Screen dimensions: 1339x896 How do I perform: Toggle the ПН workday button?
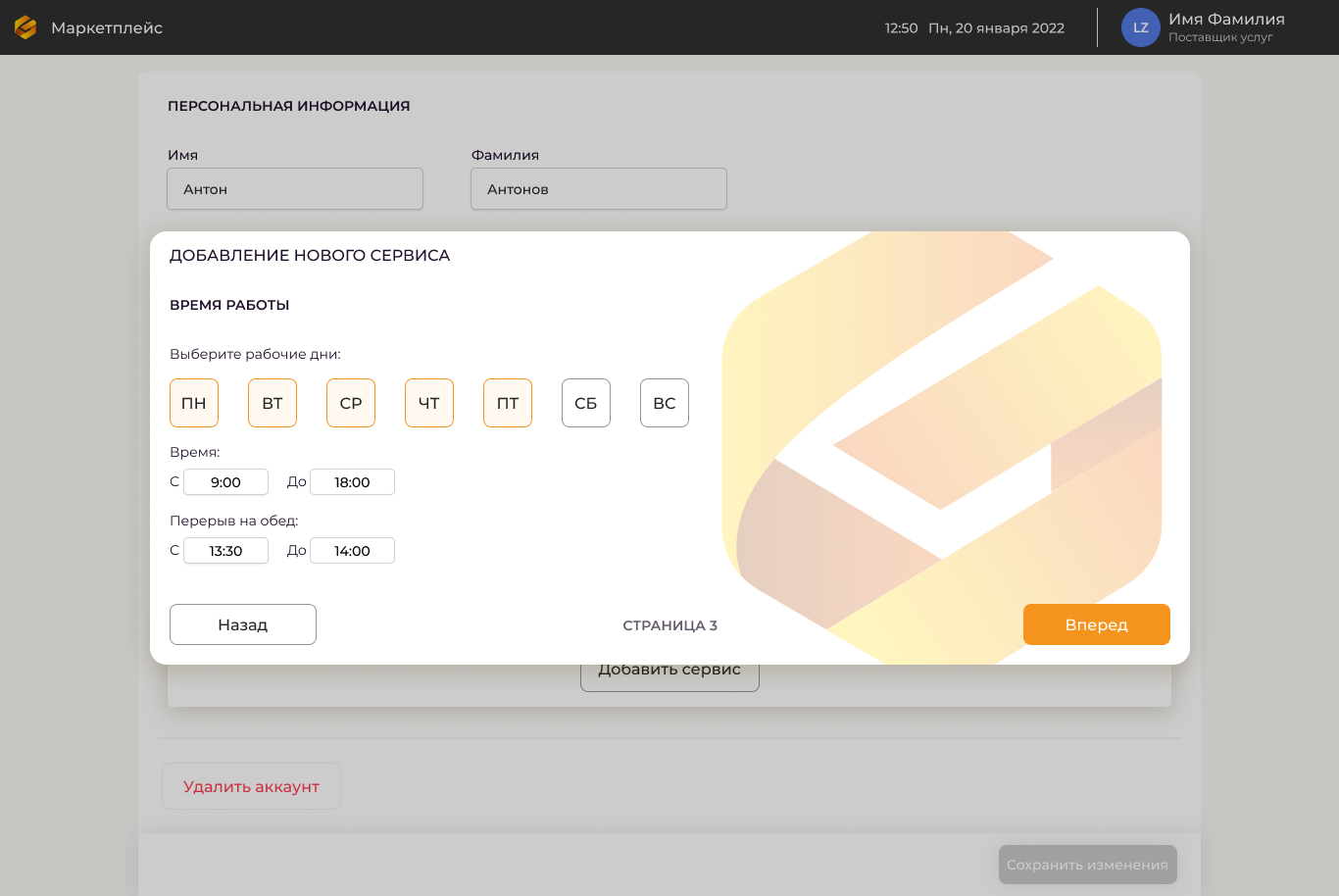[194, 403]
